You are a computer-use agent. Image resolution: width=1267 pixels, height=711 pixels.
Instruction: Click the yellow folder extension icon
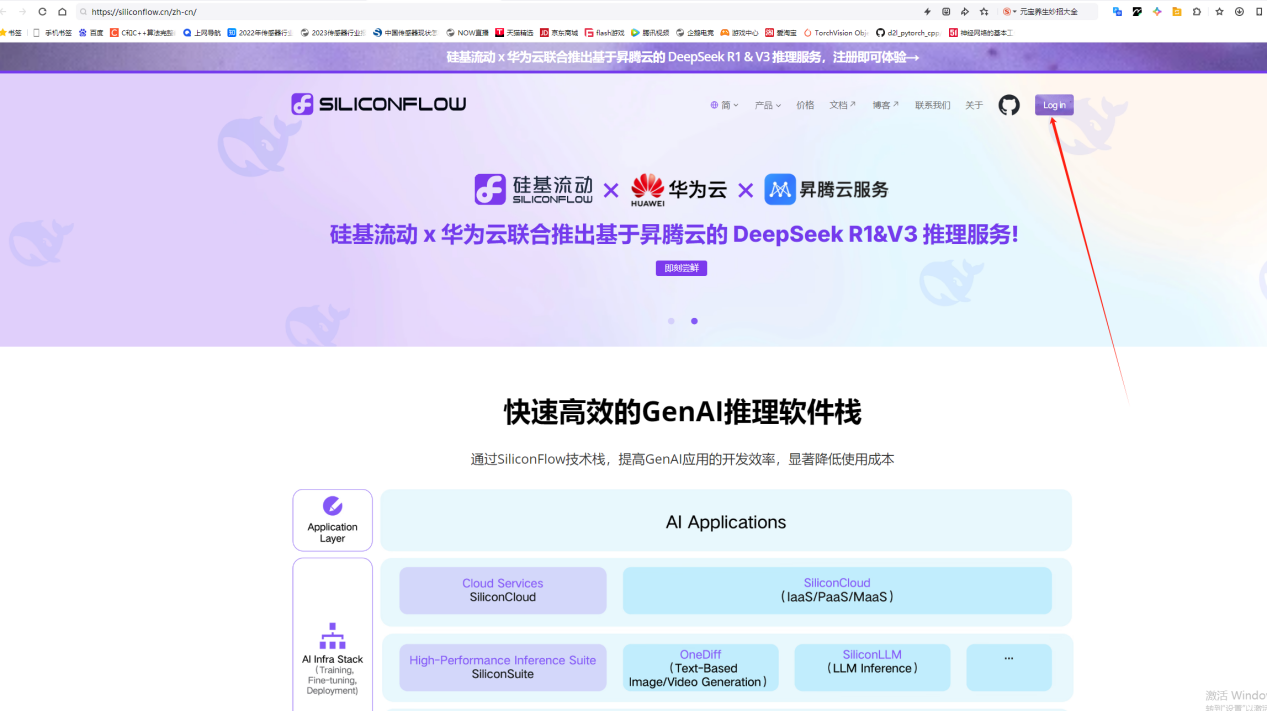[x=1177, y=11]
